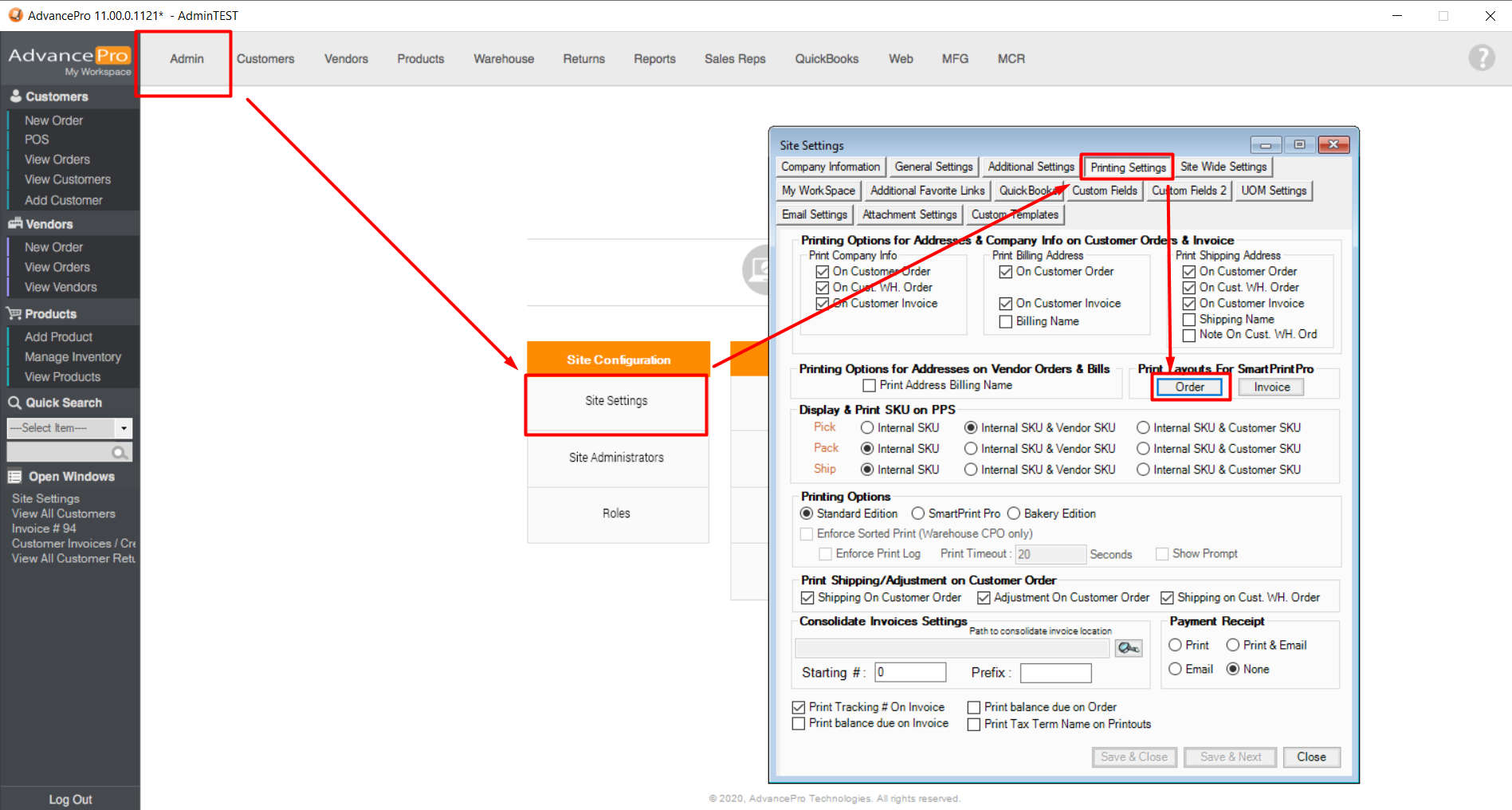Click the Vendors truck icon in sidebar
Screen dimensions: 1512x810
point(15,224)
